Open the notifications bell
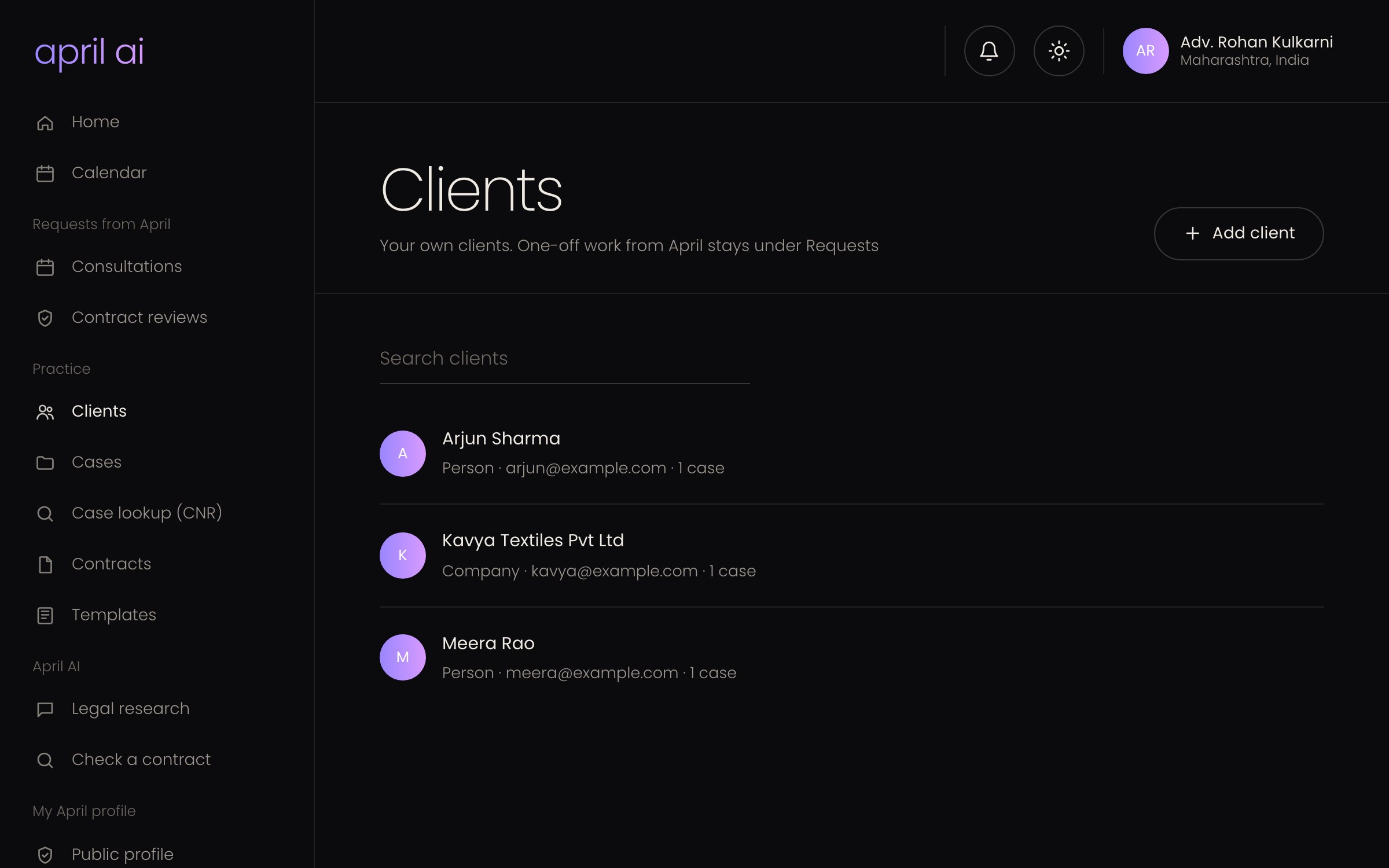The width and height of the screenshot is (1389, 868). coord(989,51)
